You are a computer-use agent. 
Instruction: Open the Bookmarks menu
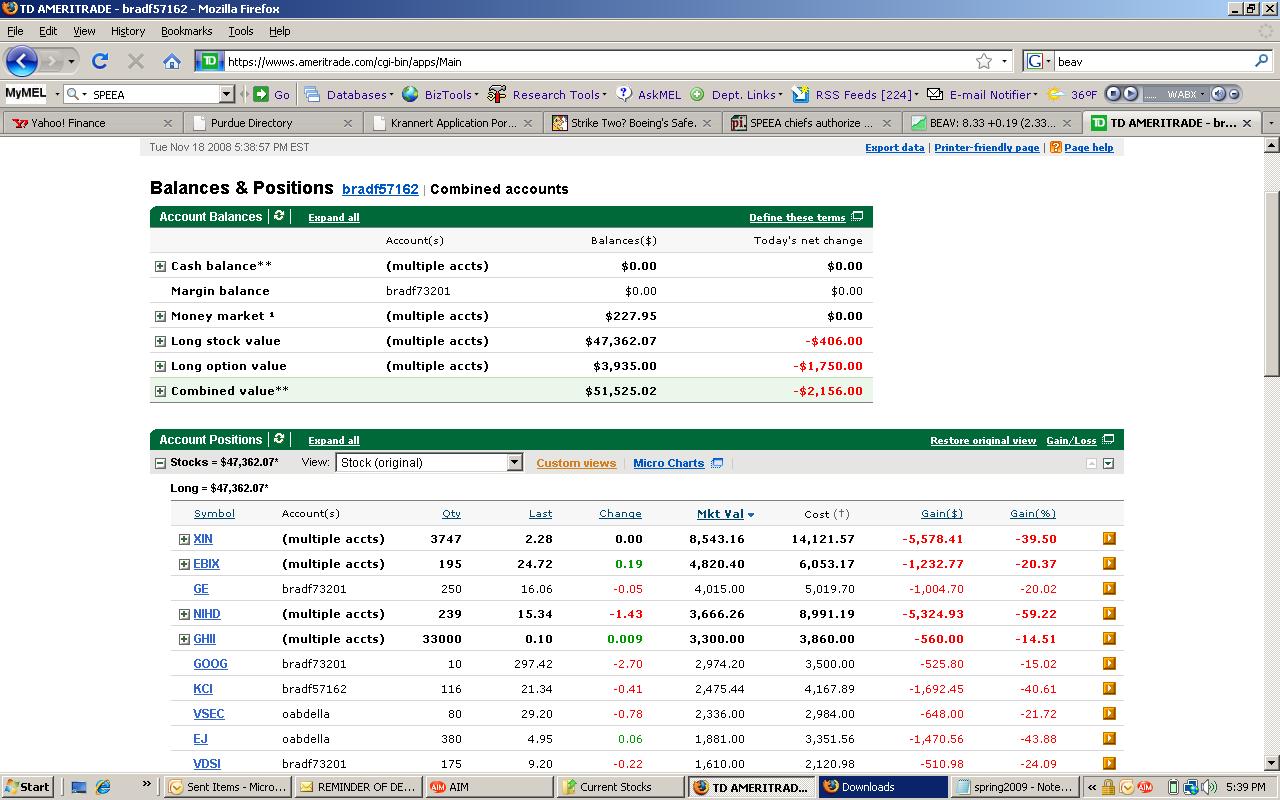pyautogui.click(x=186, y=31)
